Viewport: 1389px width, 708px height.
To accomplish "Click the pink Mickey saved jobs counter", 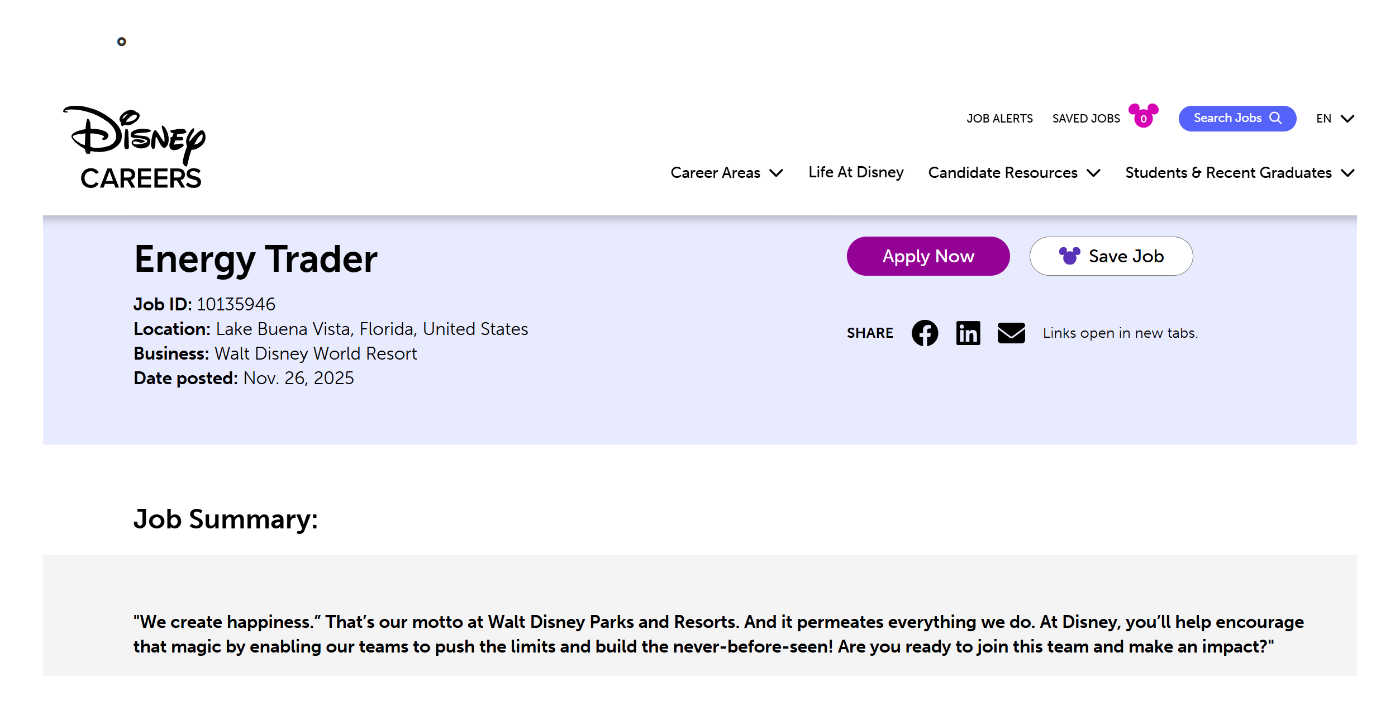I will [x=1143, y=116].
